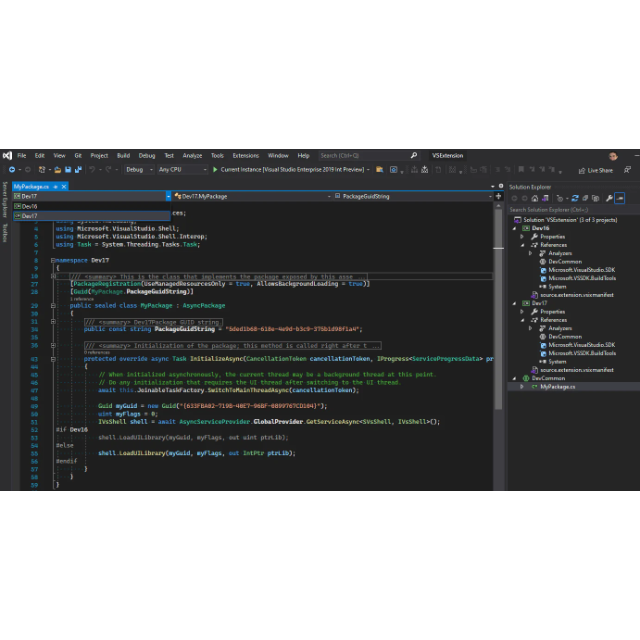Open dropdown arrow next to Current Instance
The image size is (640, 640).
click(x=368, y=170)
